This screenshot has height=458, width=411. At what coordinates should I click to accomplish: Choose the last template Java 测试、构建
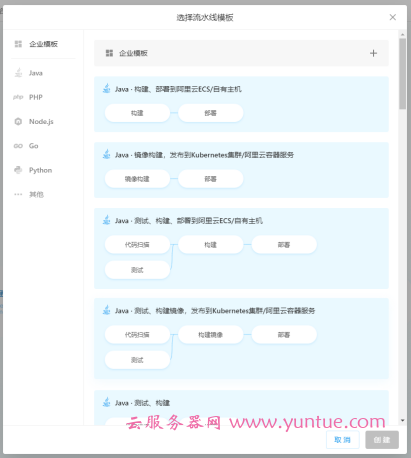241,407
